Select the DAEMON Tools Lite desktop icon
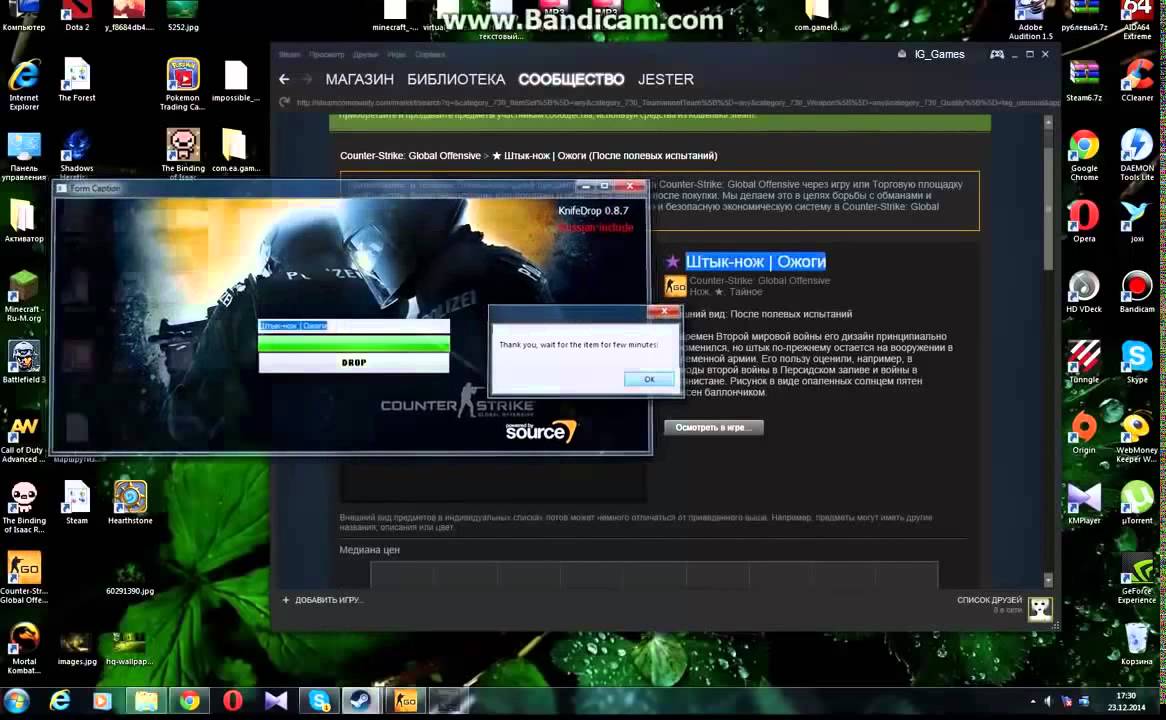This screenshot has width=1166, height=720. point(1137,155)
